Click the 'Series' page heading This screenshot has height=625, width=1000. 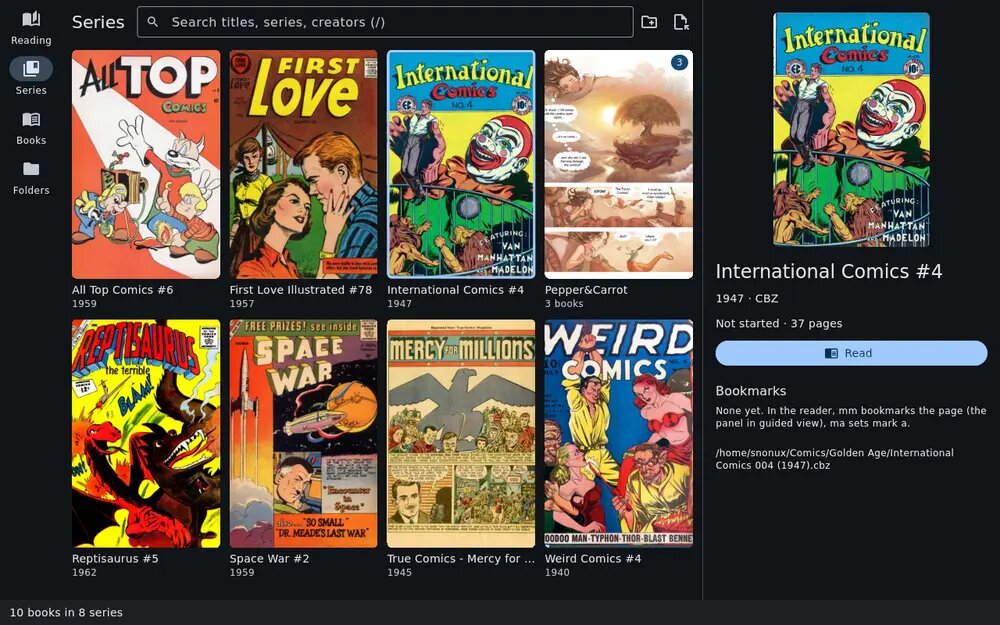coord(98,22)
